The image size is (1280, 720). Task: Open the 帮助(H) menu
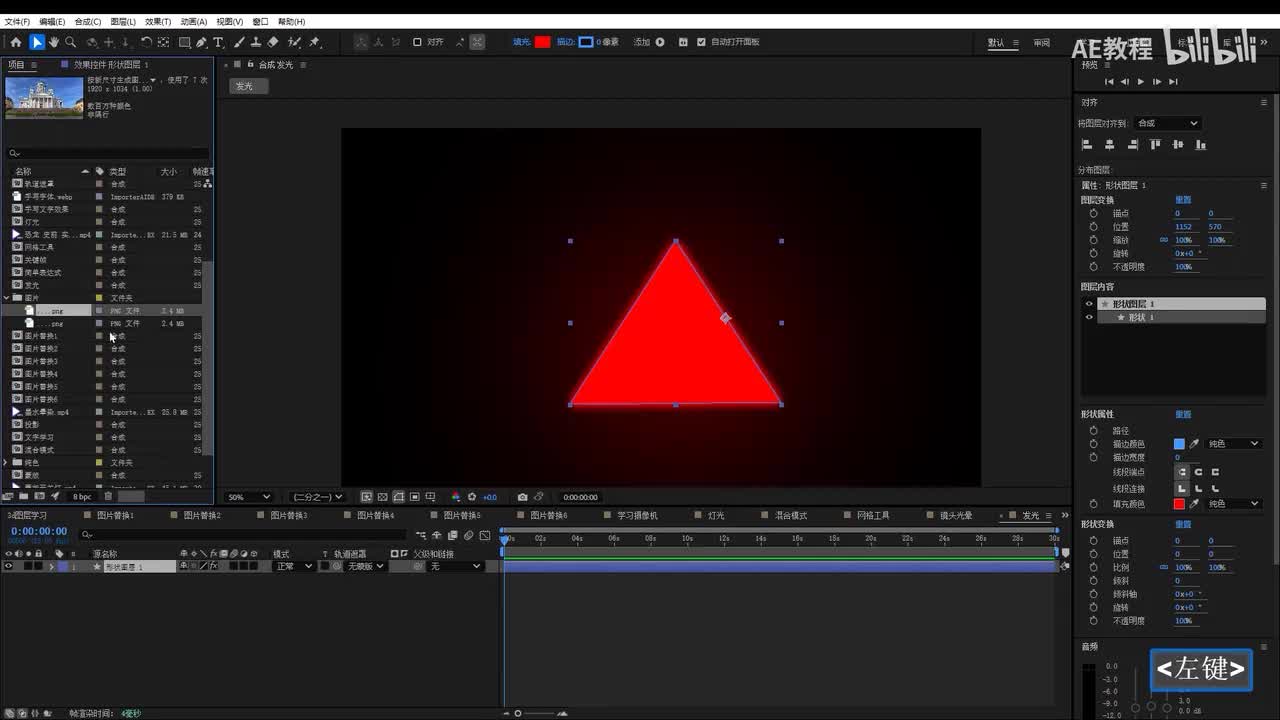point(291,21)
